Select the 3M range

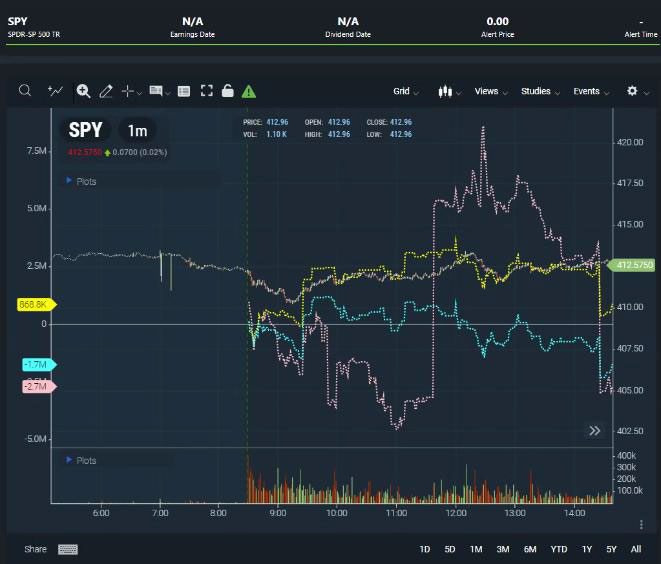pos(503,549)
